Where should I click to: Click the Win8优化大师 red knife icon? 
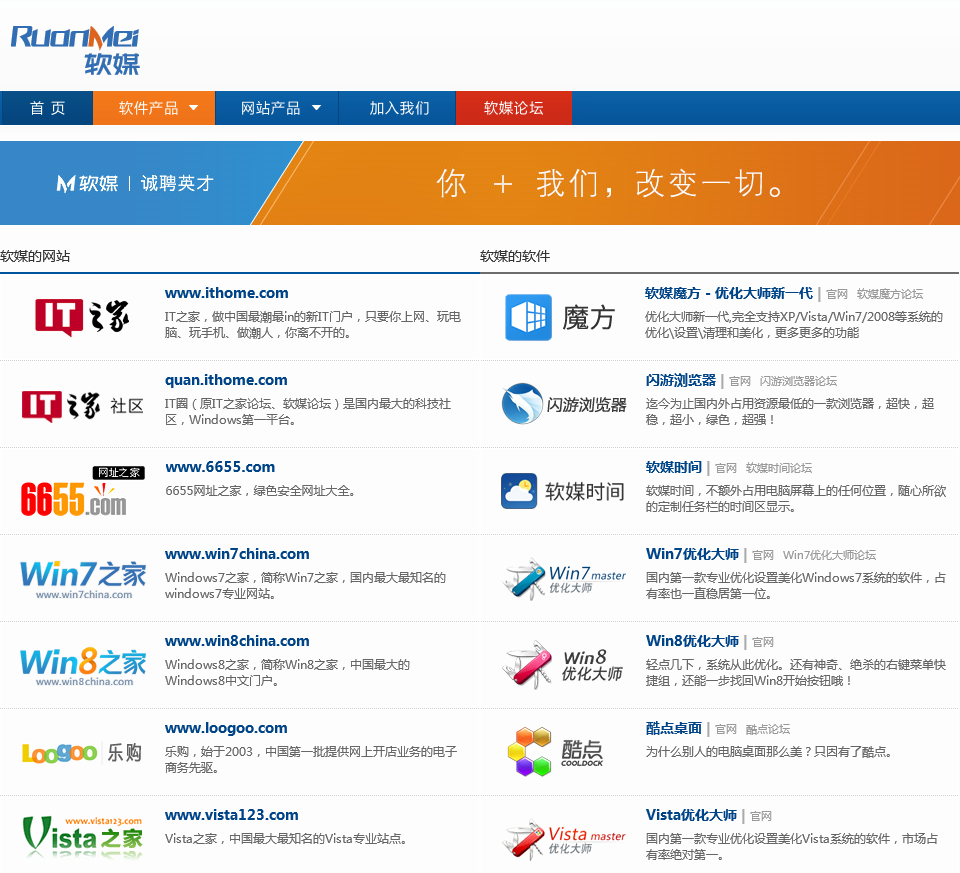pos(527,665)
